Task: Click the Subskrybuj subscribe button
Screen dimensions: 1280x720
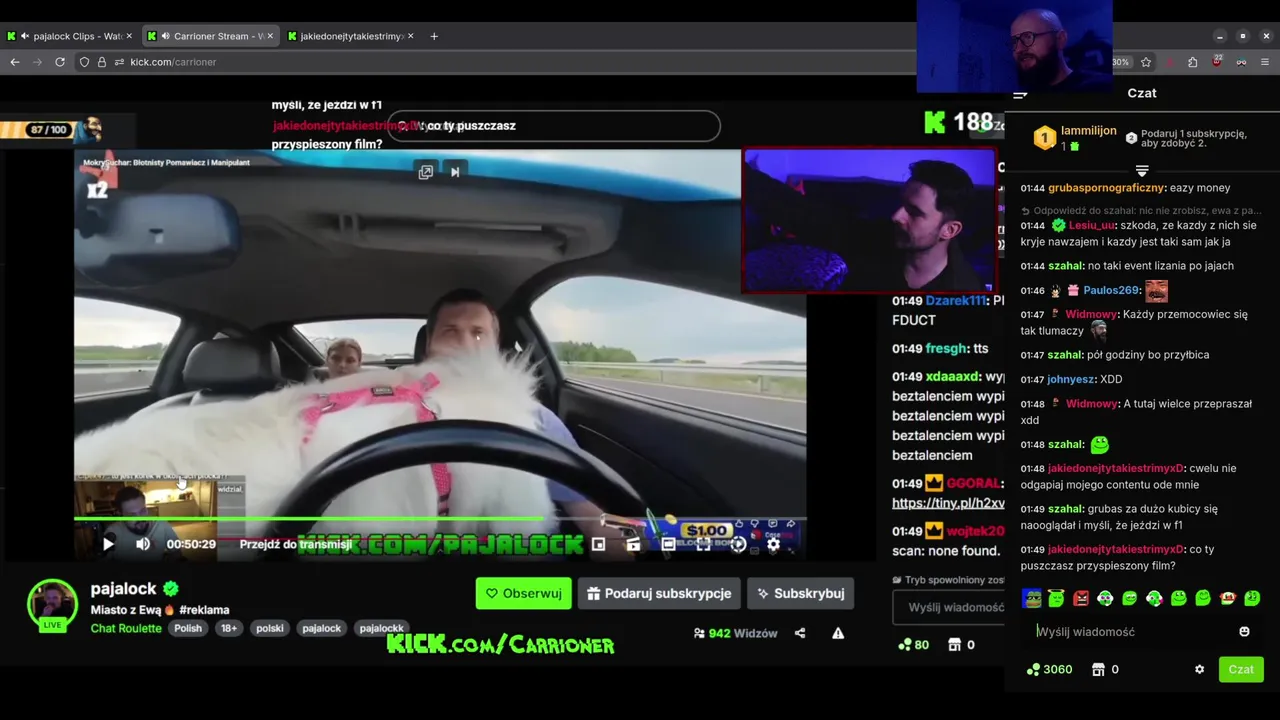Action: 800,593
